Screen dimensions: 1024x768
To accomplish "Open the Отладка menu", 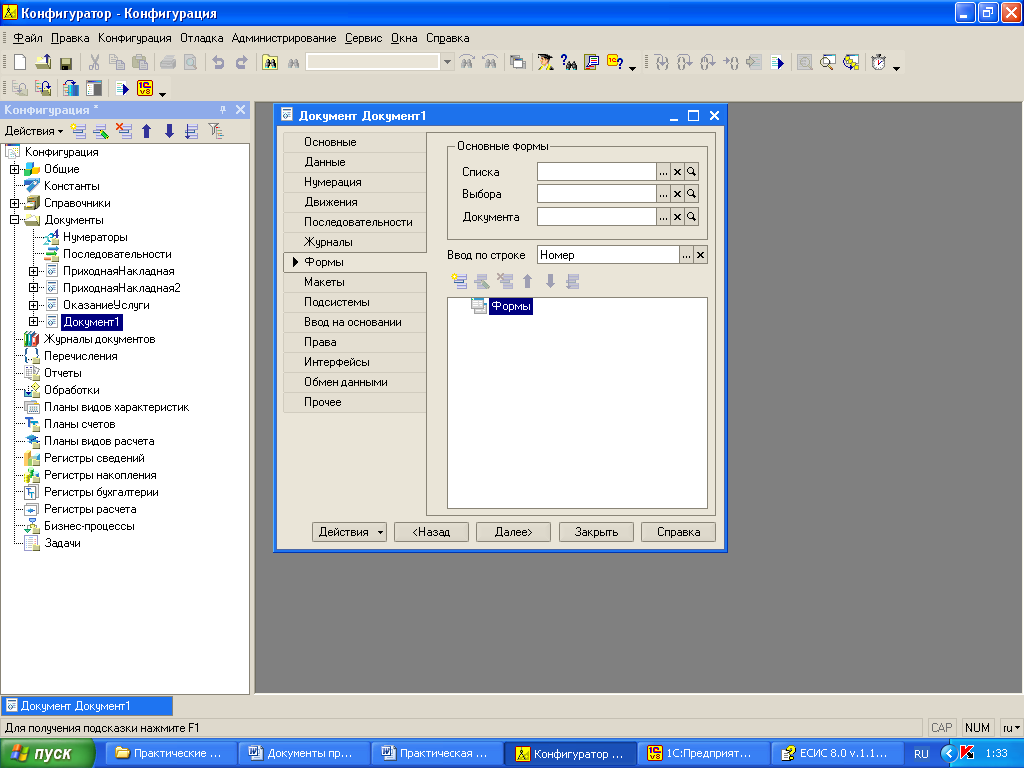I will pos(201,38).
